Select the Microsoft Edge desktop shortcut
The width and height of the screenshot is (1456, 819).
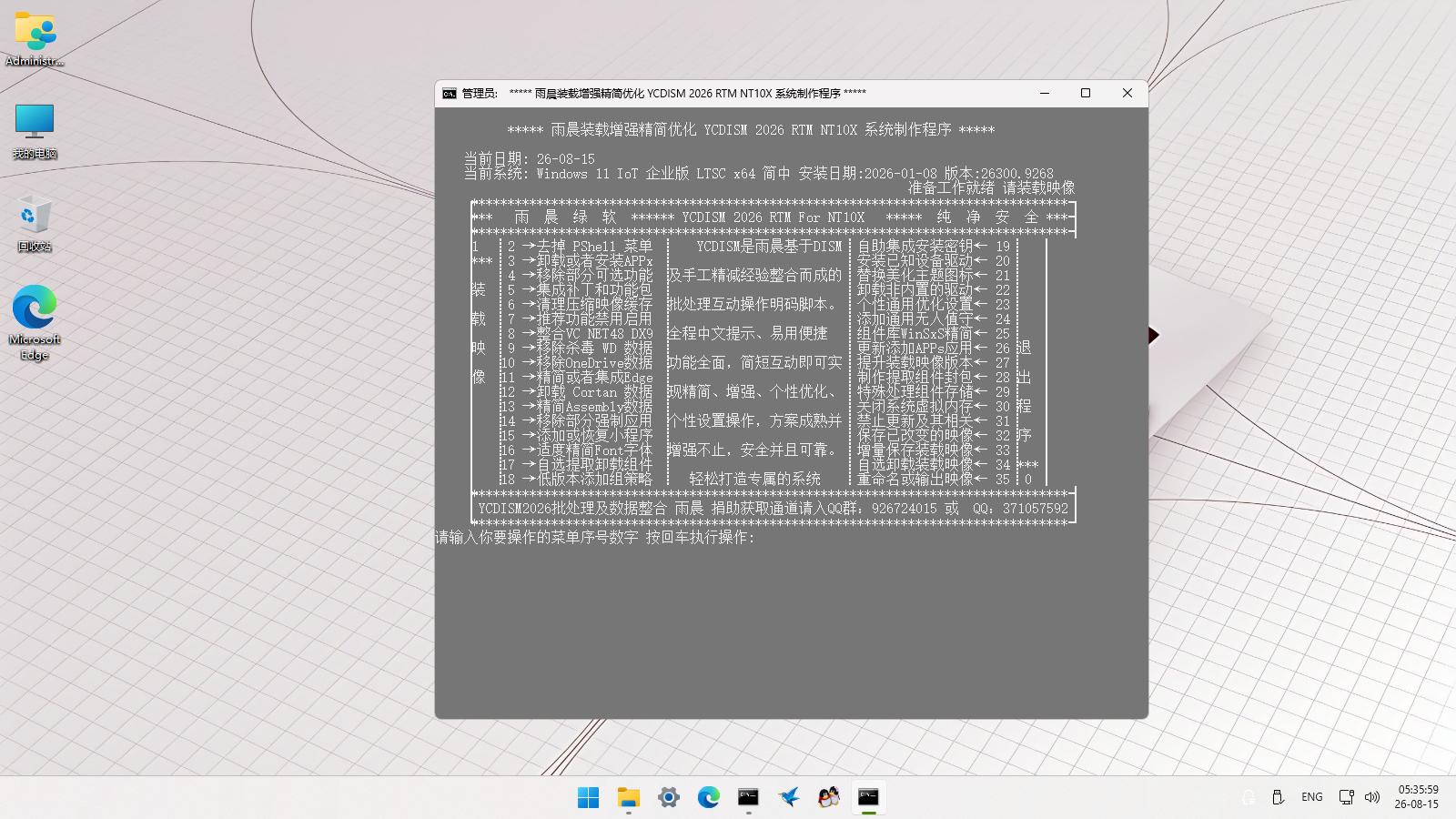35,323
